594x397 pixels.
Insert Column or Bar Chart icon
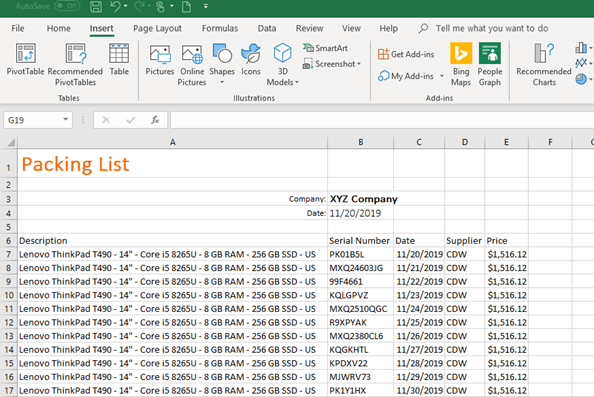tap(581, 48)
